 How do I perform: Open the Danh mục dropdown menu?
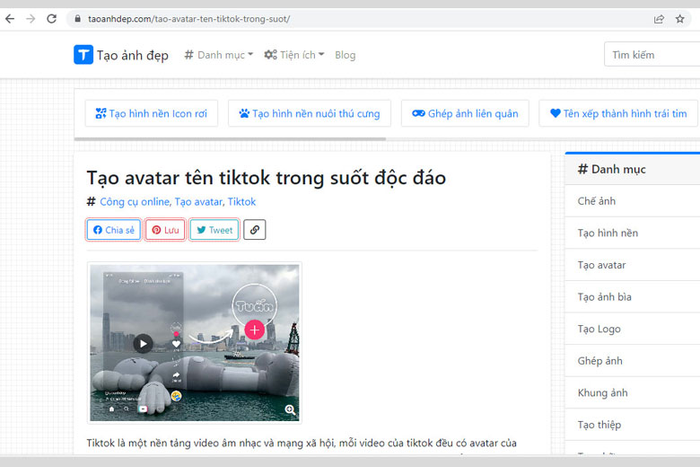point(219,55)
